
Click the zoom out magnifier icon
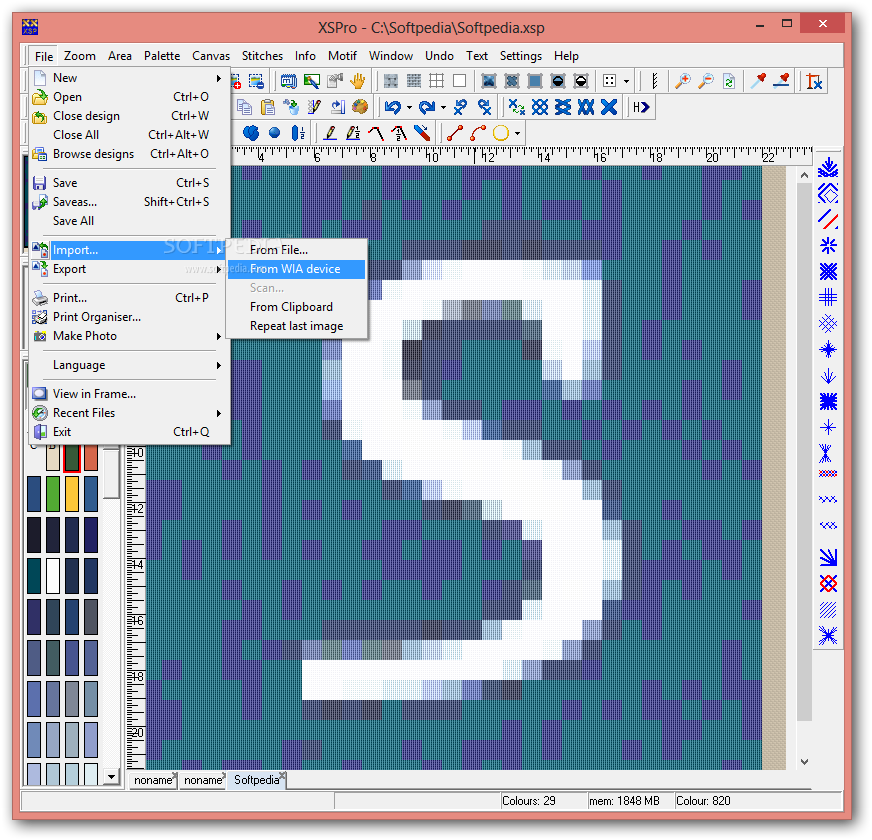[706, 81]
